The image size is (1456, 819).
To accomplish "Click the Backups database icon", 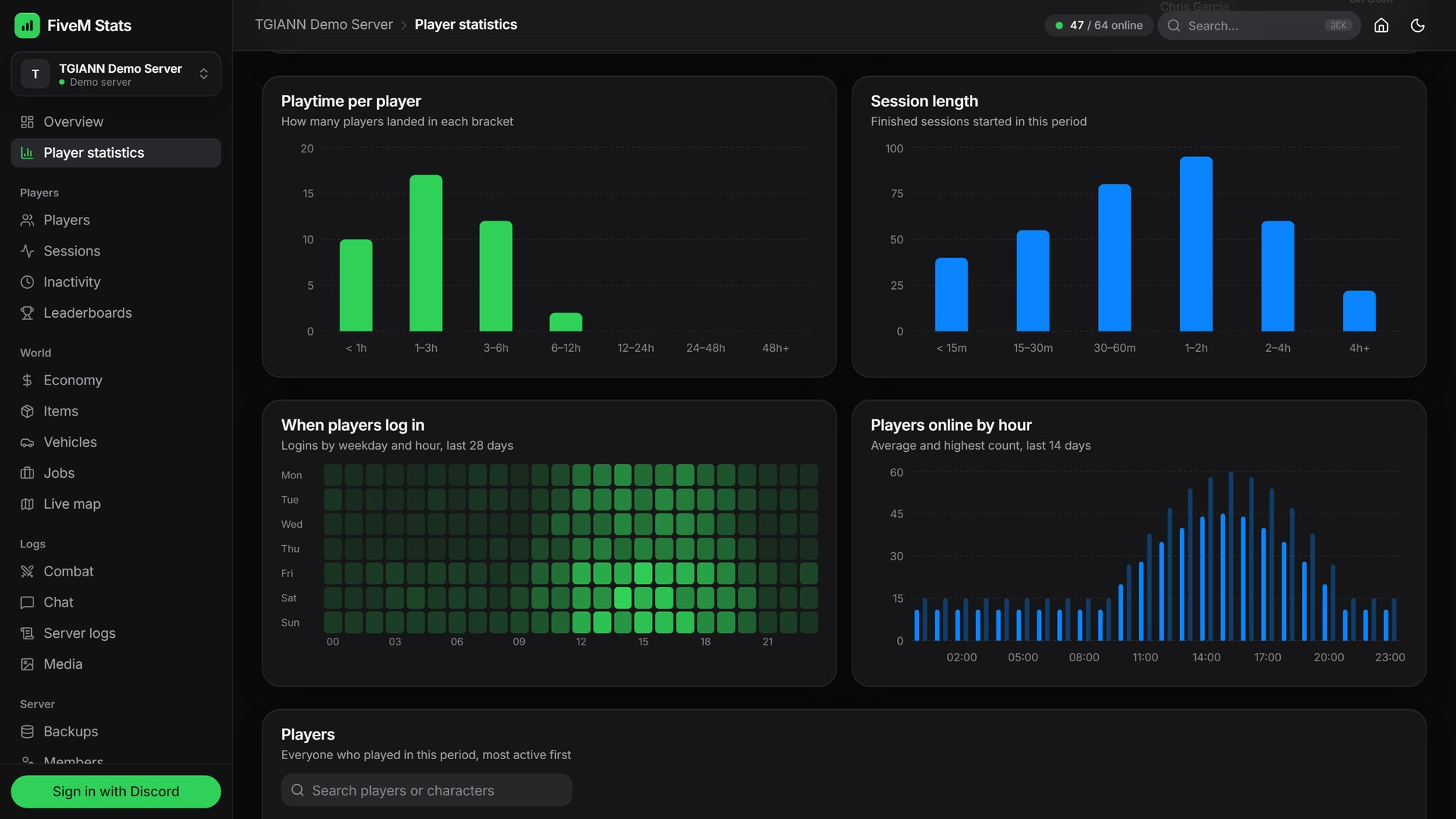I will pos(27,731).
